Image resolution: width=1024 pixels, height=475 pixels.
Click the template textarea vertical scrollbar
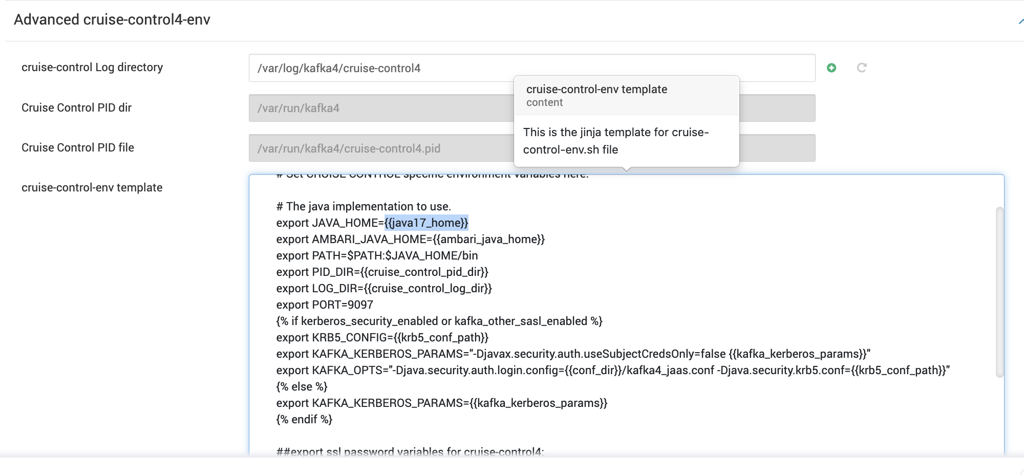[x=999, y=292]
